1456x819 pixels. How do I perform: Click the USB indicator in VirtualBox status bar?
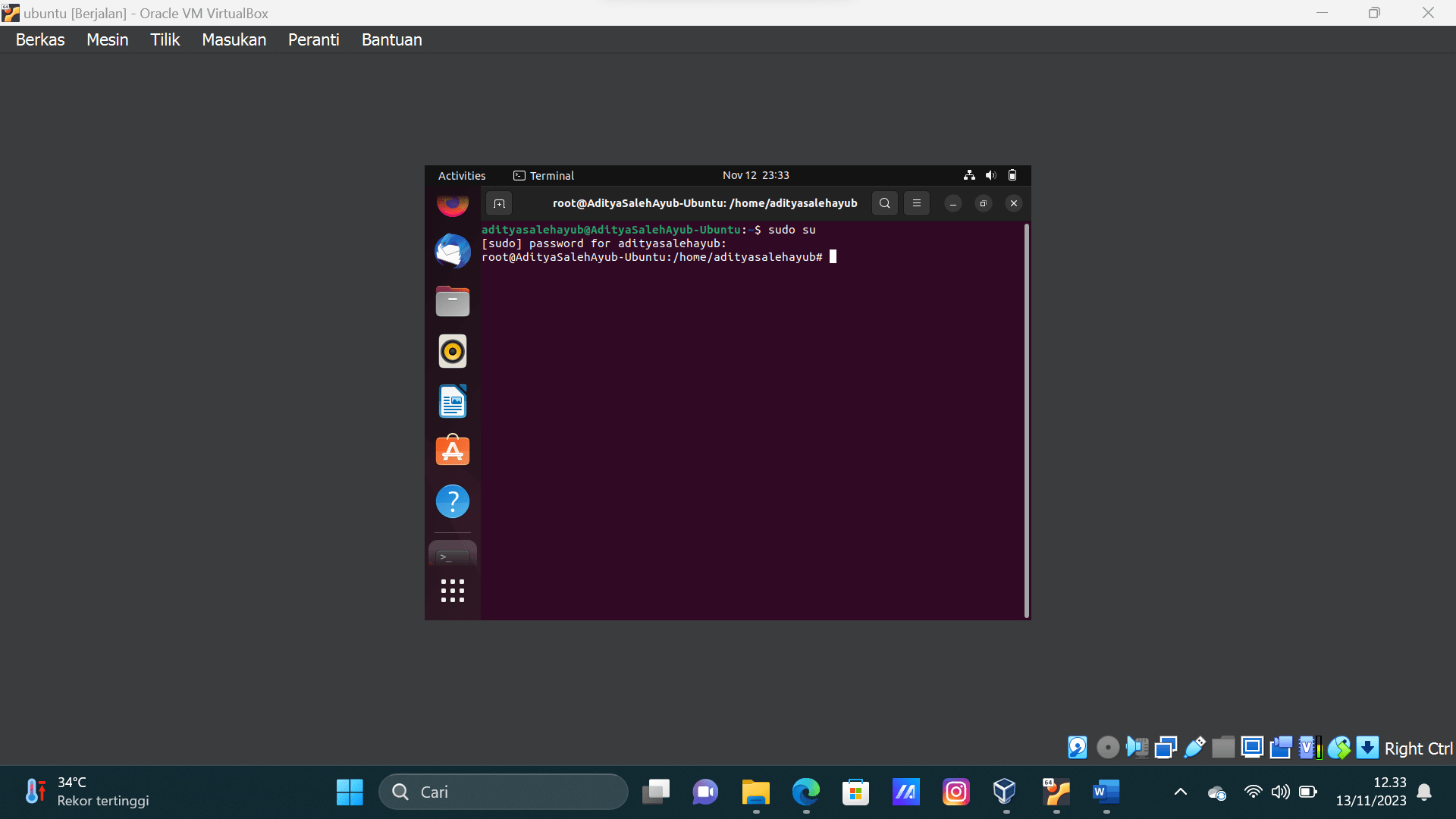click(1194, 748)
